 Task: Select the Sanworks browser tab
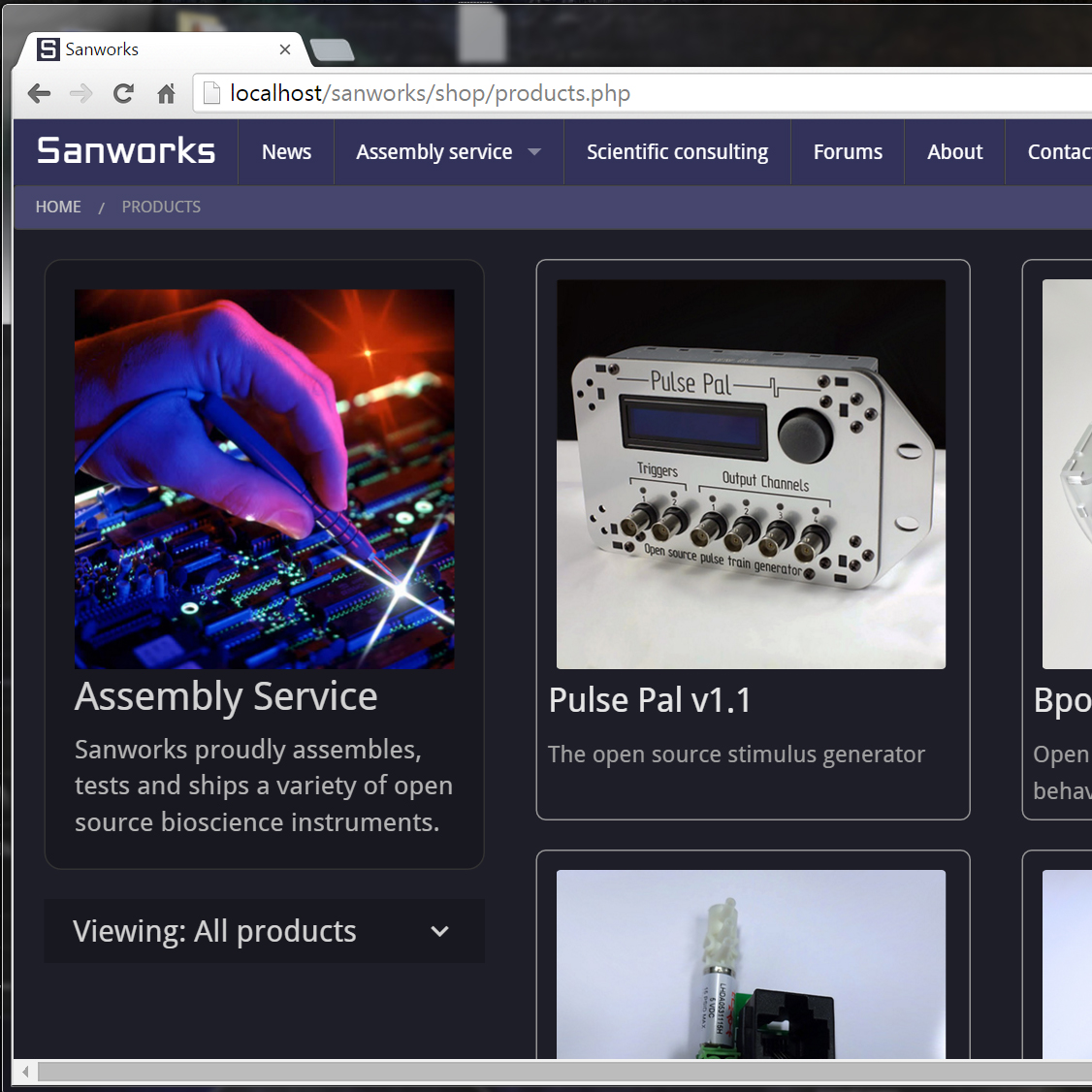click(x=164, y=49)
